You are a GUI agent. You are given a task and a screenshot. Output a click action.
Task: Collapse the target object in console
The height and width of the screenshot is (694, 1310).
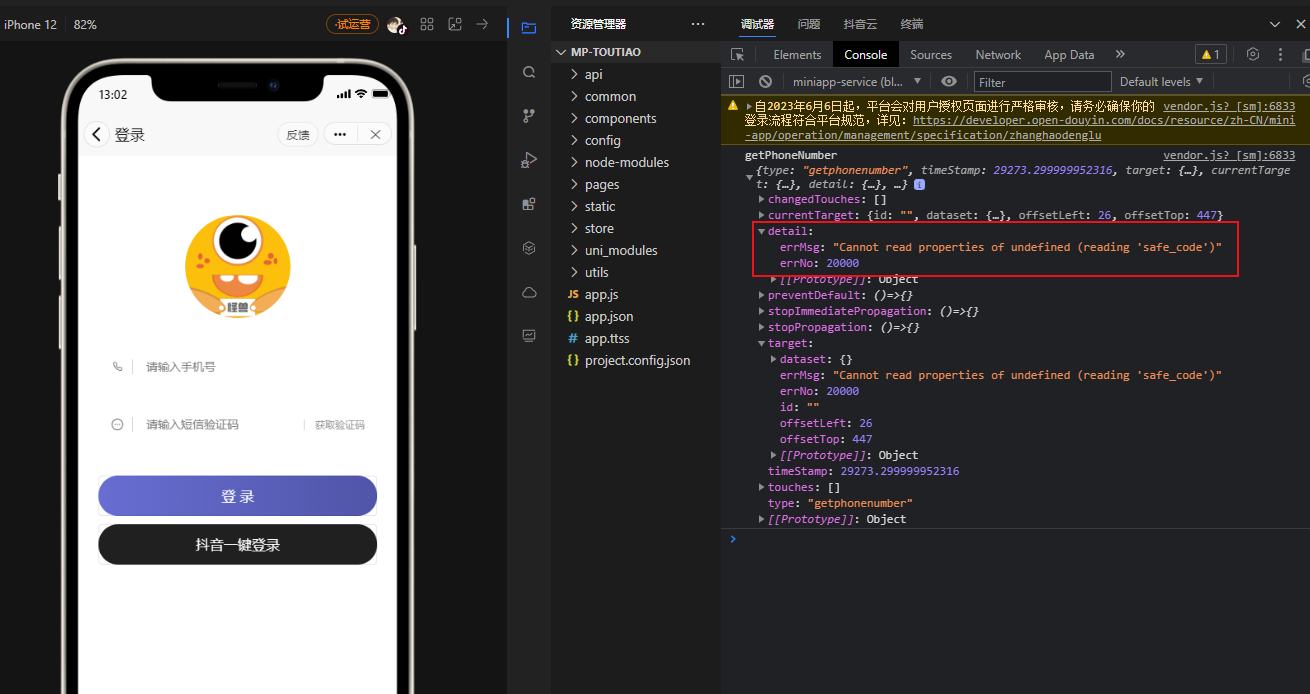(x=761, y=344)
